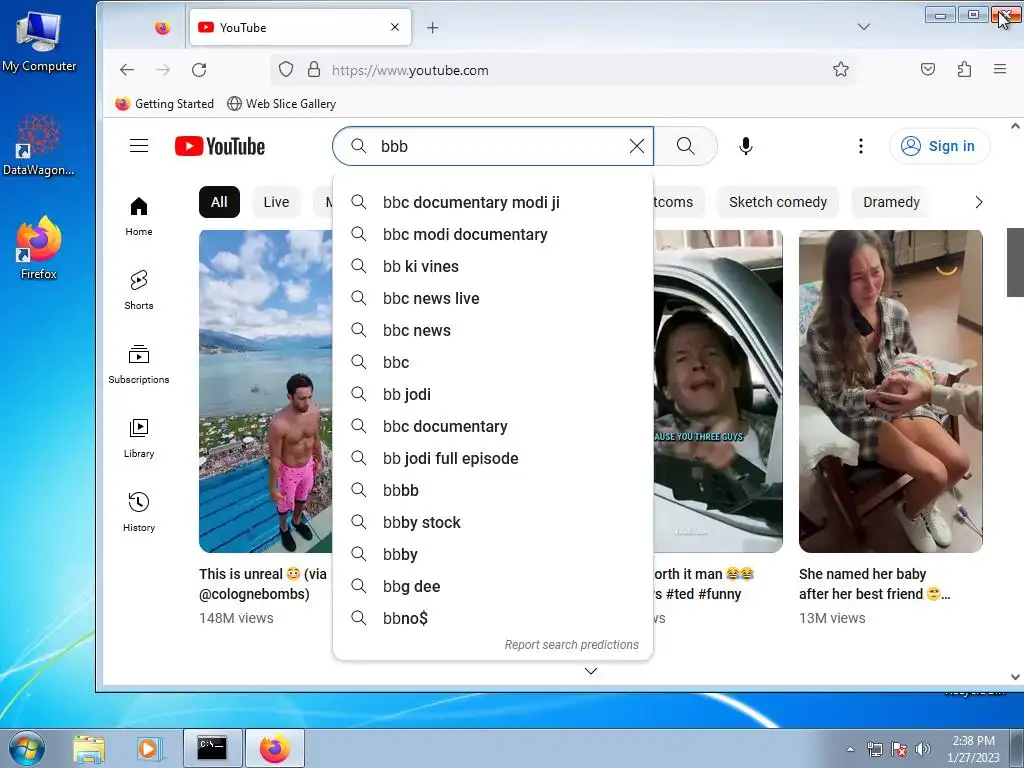Image resolution: width=1024 pixels, height=768 pixels.
Task: Open Getting Started bookmark
Action: click(165, 104)
